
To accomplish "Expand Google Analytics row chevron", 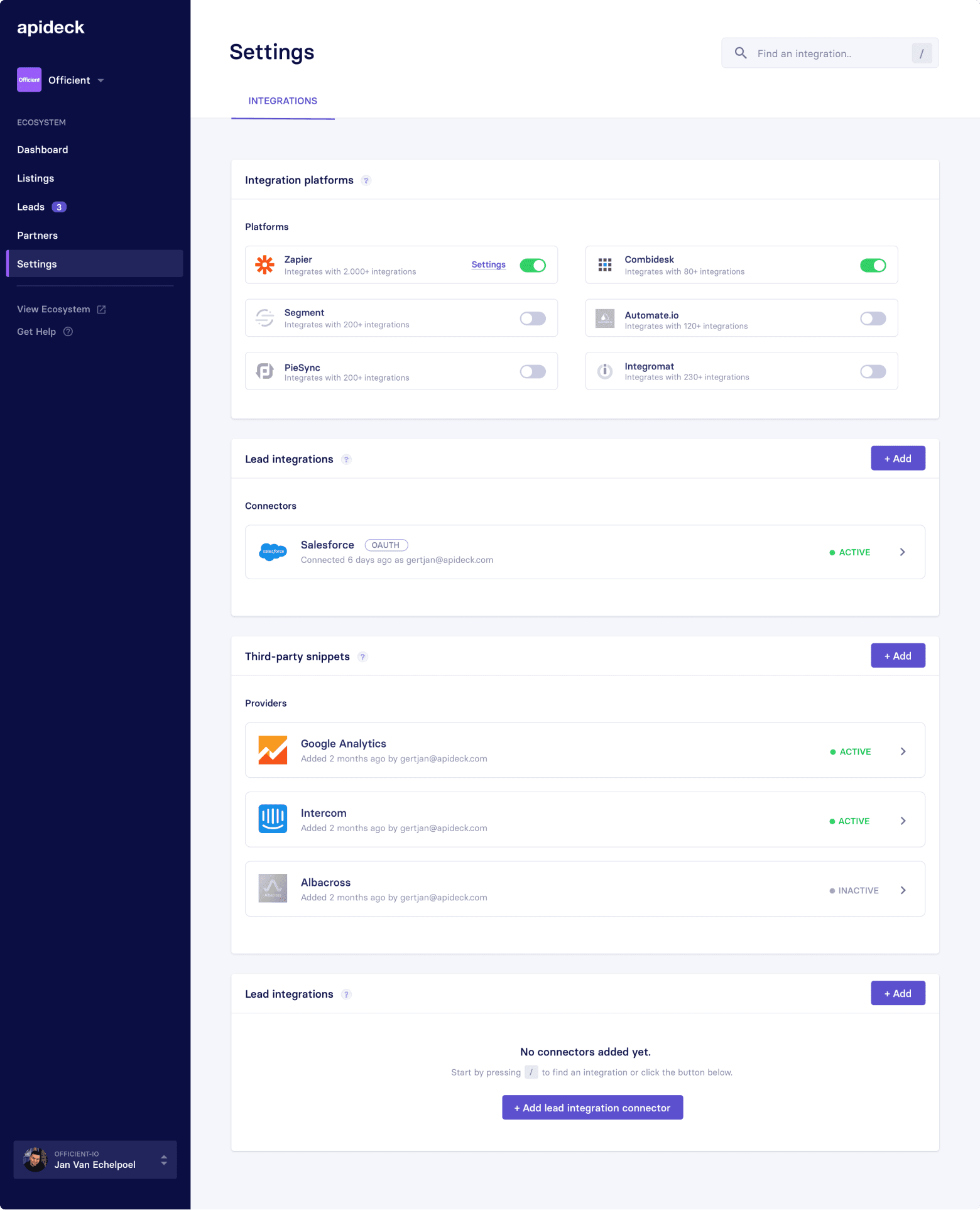I will [x=903, y=751].
